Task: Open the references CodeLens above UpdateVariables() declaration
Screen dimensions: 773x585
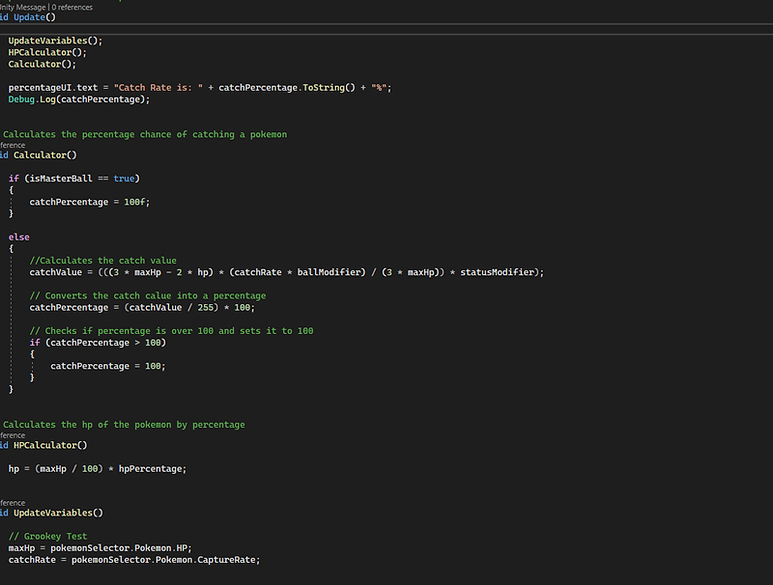Action: pyautogui.click(x=12, y=503)
